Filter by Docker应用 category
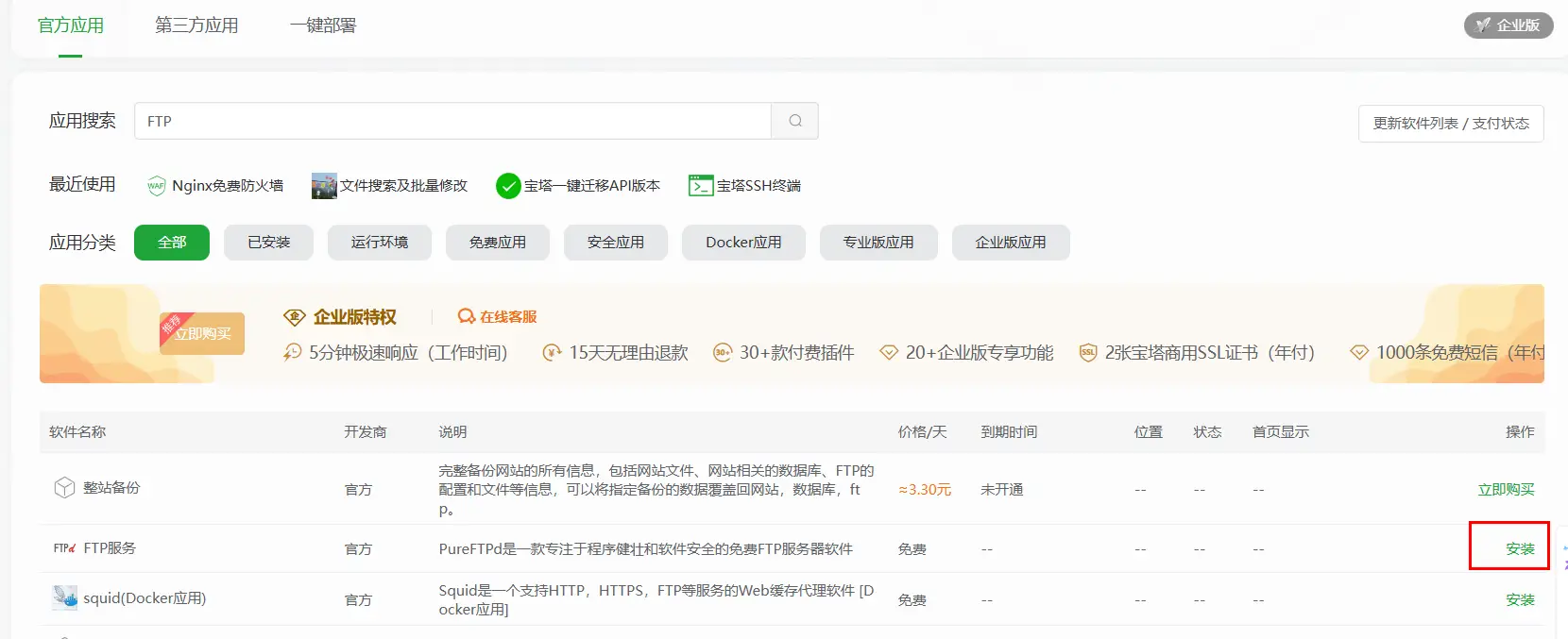The width and height of the screenshot is (1568, 639). click(x=743, y=243)
